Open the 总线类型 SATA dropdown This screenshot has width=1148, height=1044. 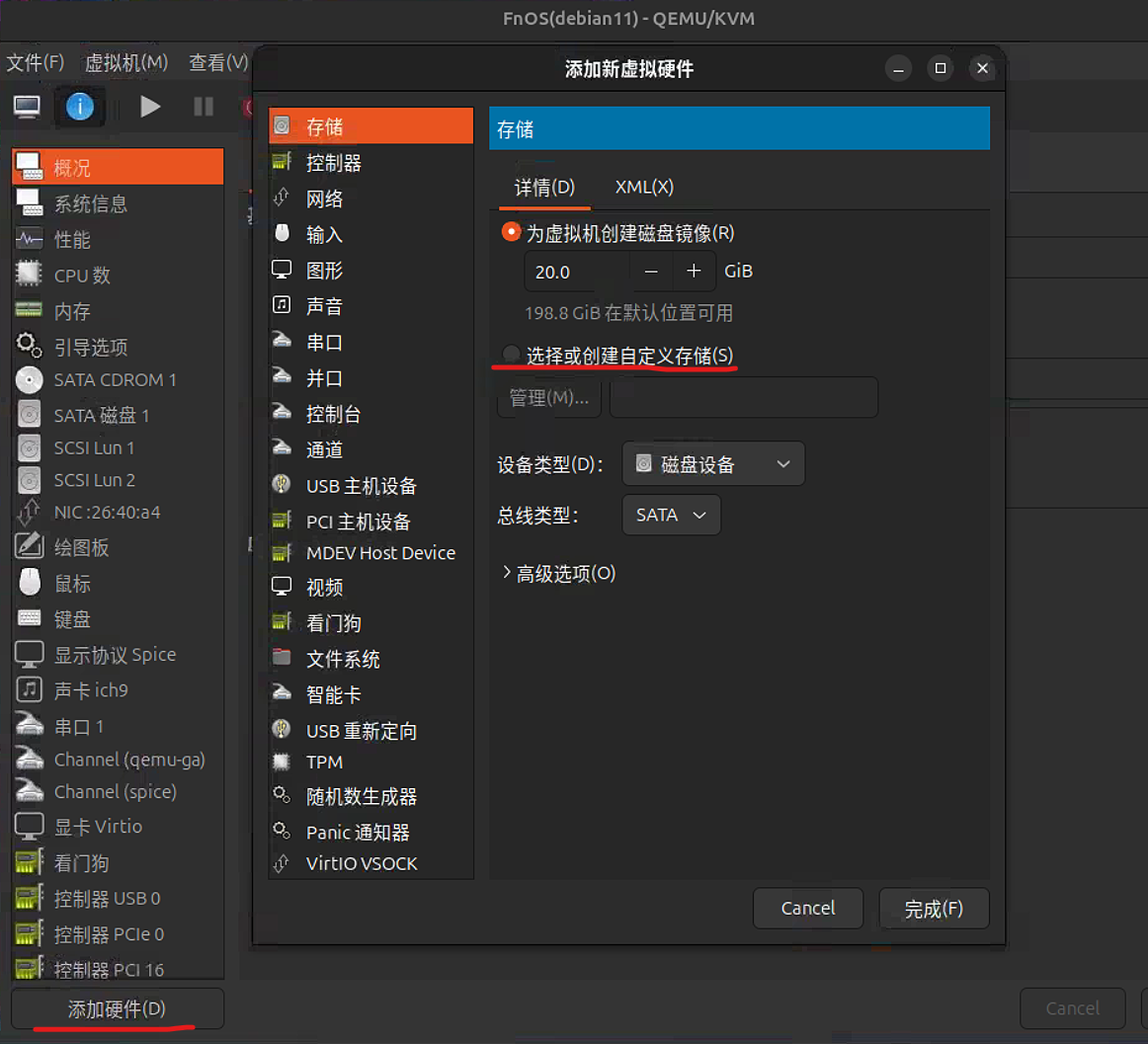[671, 515]
